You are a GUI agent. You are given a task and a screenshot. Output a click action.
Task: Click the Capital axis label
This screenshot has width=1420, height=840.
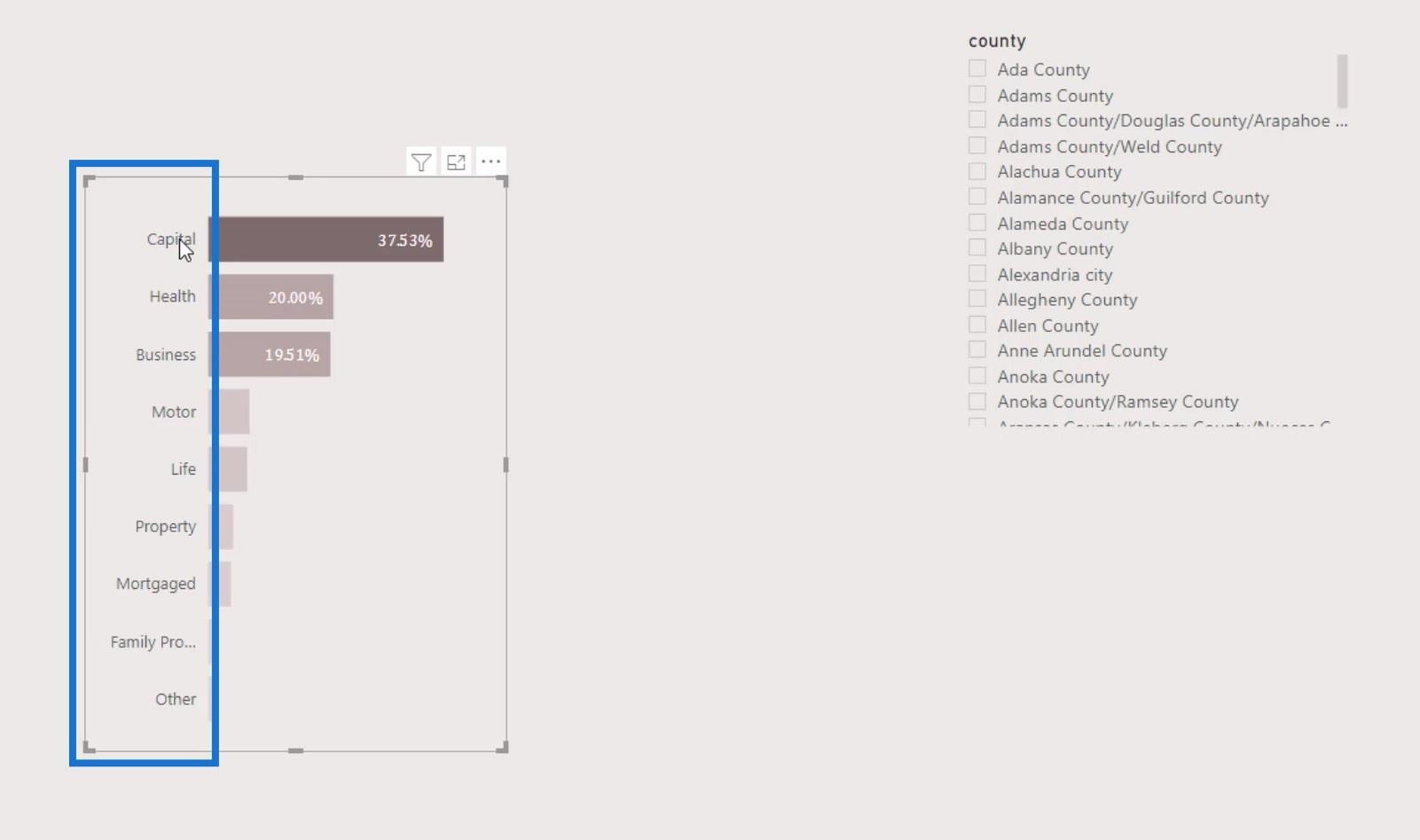171,239
